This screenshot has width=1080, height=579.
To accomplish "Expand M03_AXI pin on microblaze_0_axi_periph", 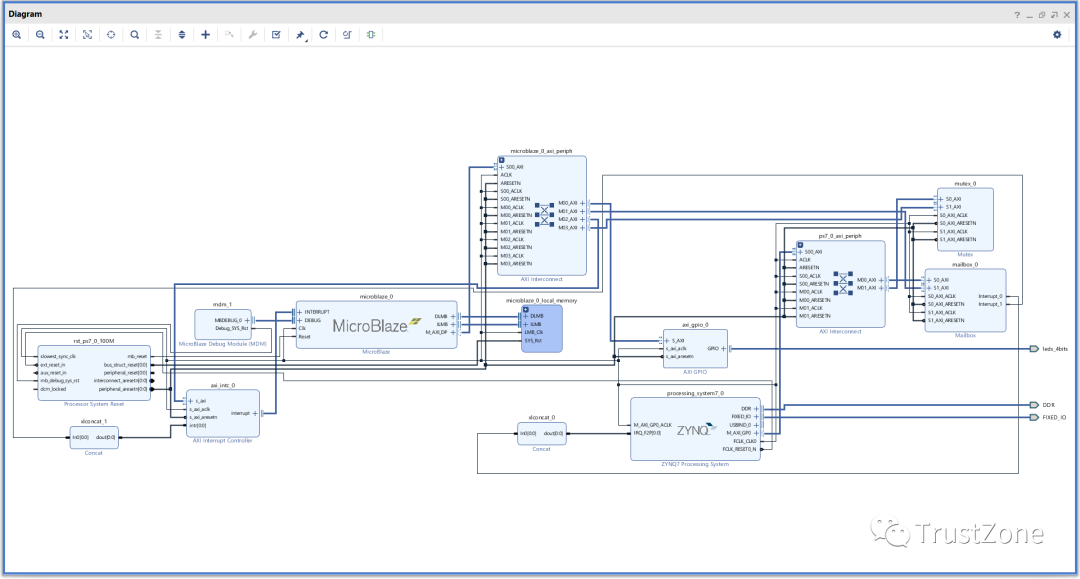I will click(x=583, y=228).
